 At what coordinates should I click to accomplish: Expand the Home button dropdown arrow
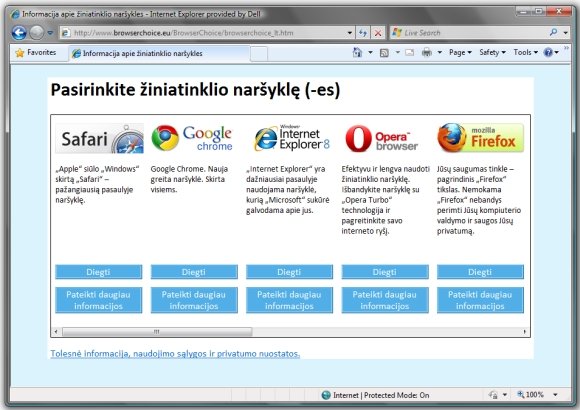[370, 53]
